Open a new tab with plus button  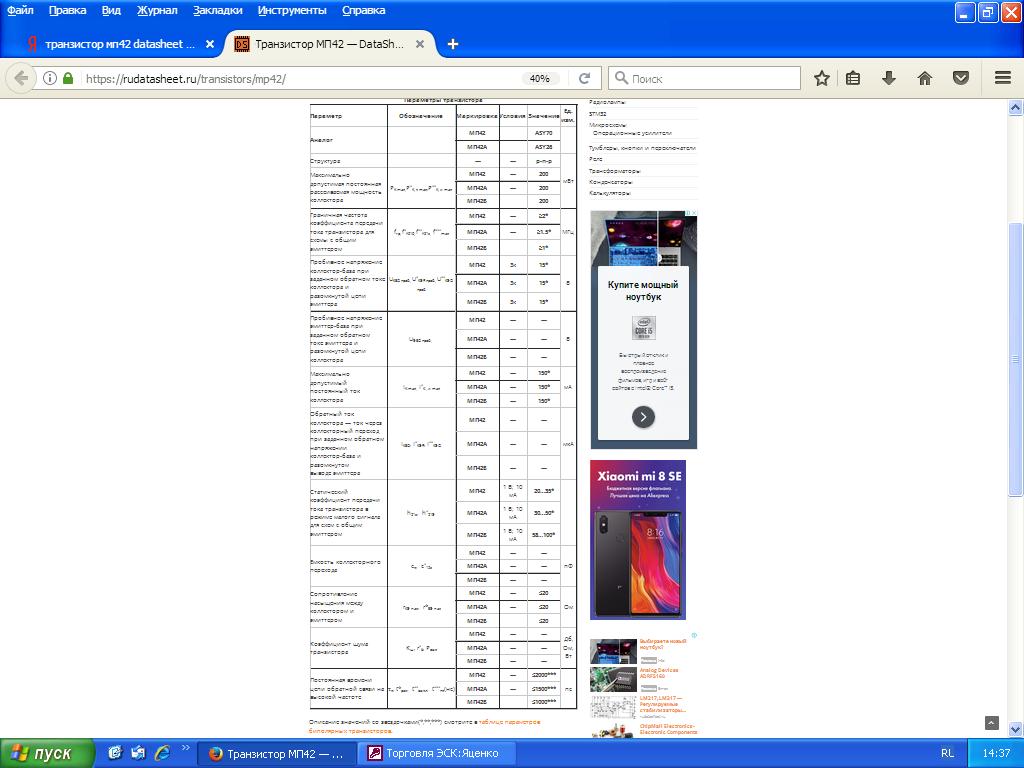453,44
